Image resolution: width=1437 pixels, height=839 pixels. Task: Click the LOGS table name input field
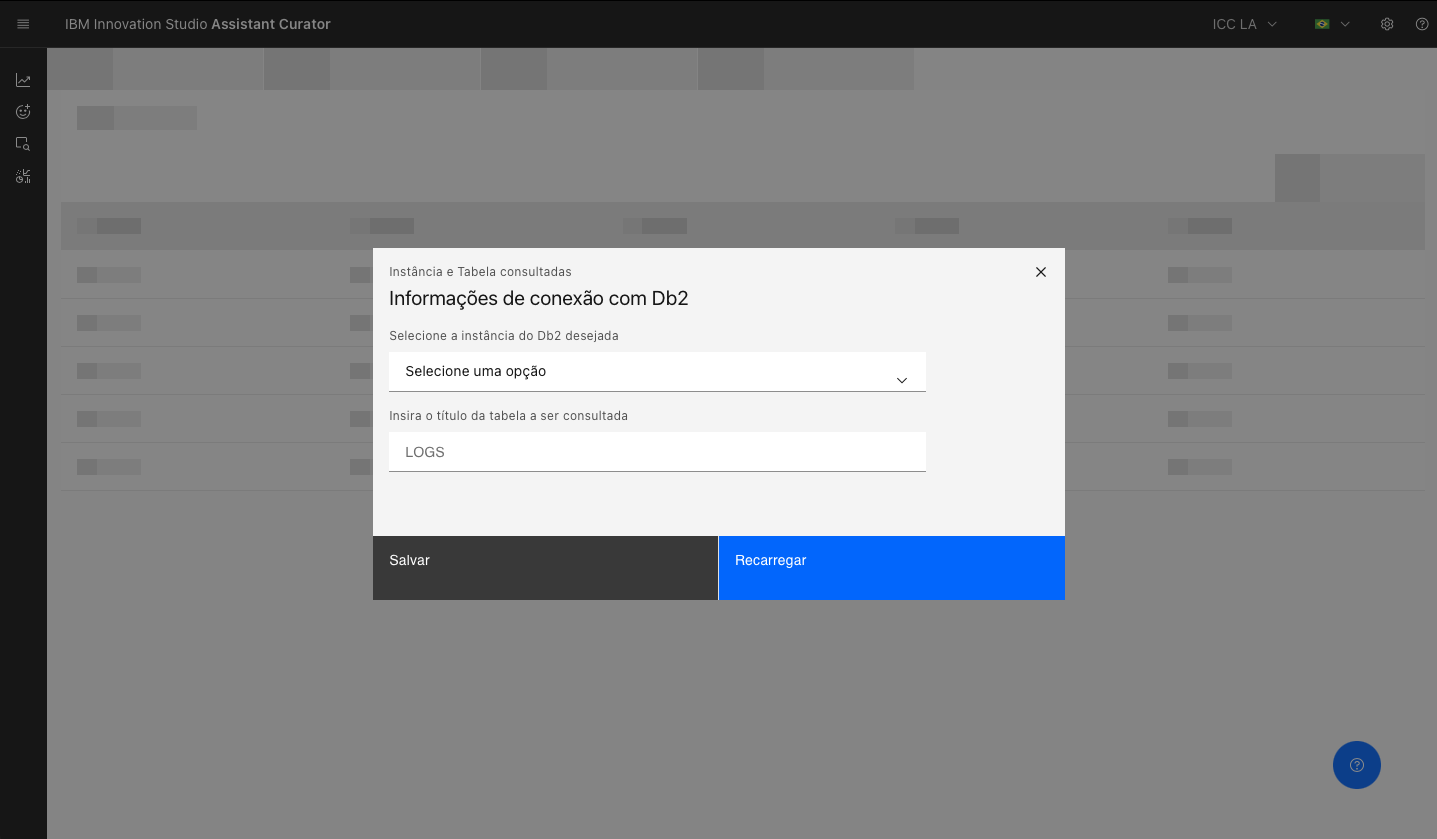coord(657,451)
